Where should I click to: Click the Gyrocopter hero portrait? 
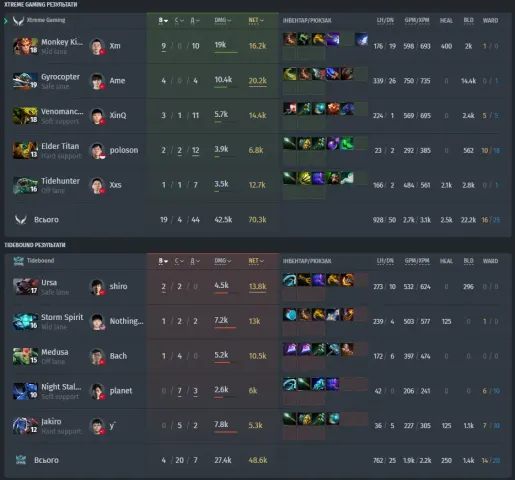point(25,81)
